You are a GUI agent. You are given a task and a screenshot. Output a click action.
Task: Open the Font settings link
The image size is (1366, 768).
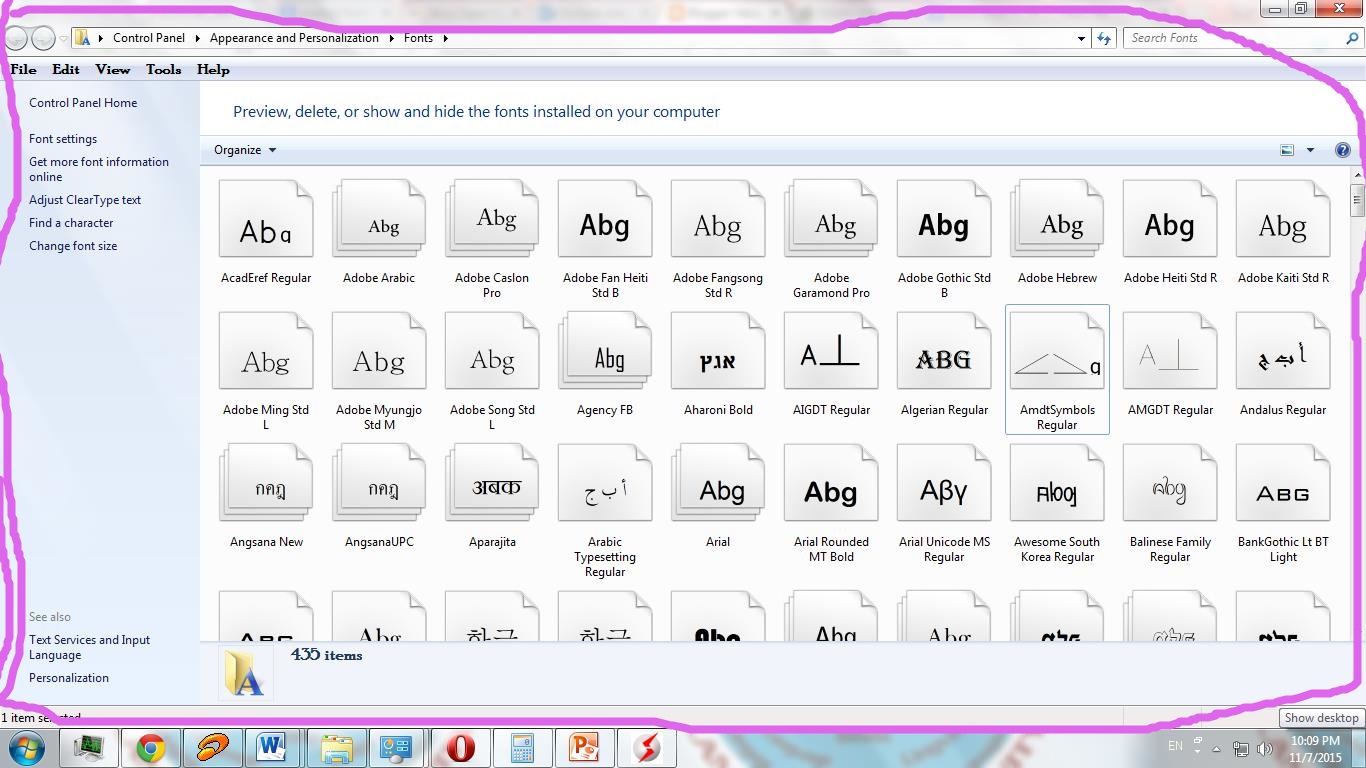[x=63, y=139]
